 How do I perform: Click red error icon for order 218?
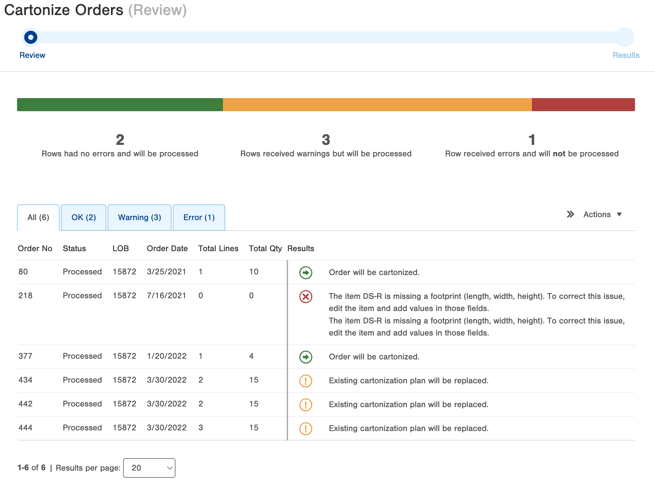pyautogui.click(x=306, y=297)
